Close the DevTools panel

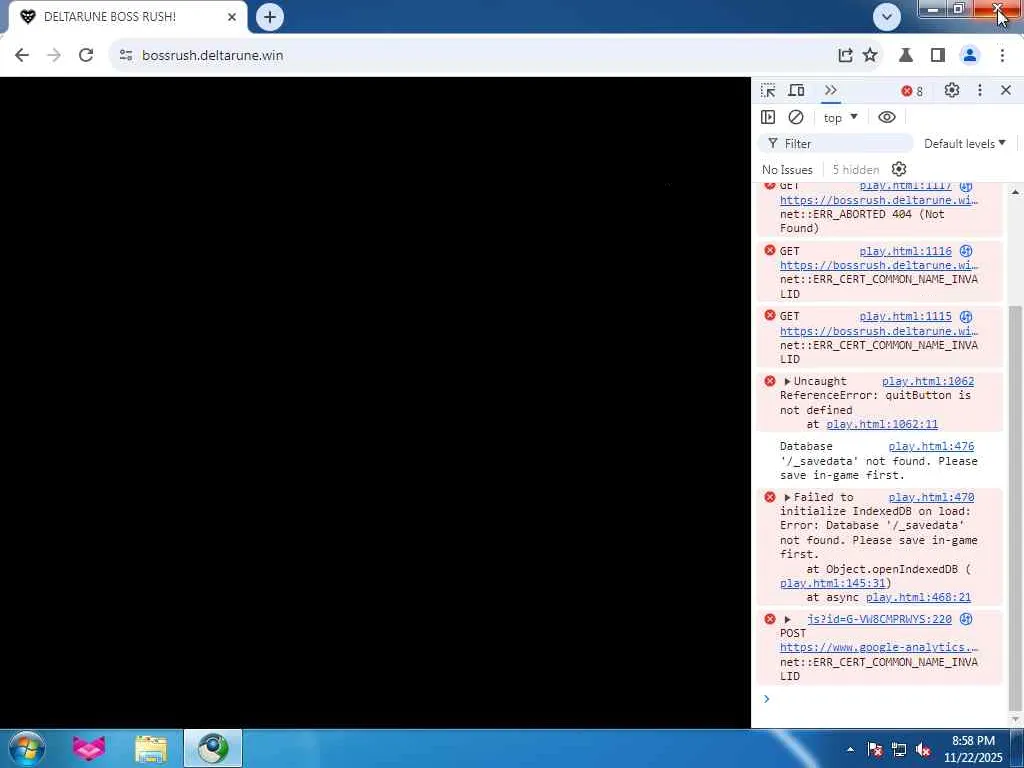(x=1006, y=90)
